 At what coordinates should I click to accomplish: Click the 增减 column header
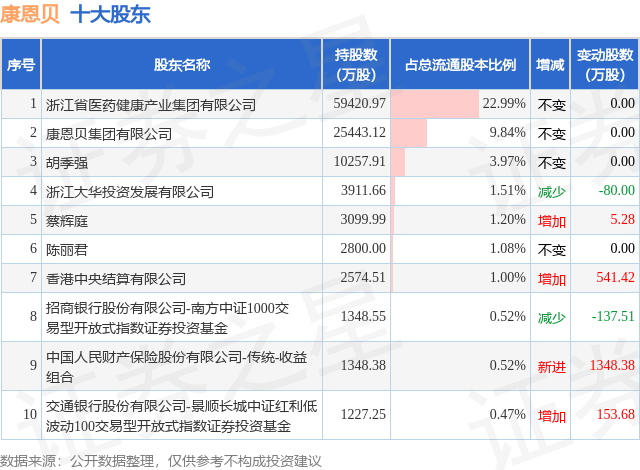click(550, 64)
